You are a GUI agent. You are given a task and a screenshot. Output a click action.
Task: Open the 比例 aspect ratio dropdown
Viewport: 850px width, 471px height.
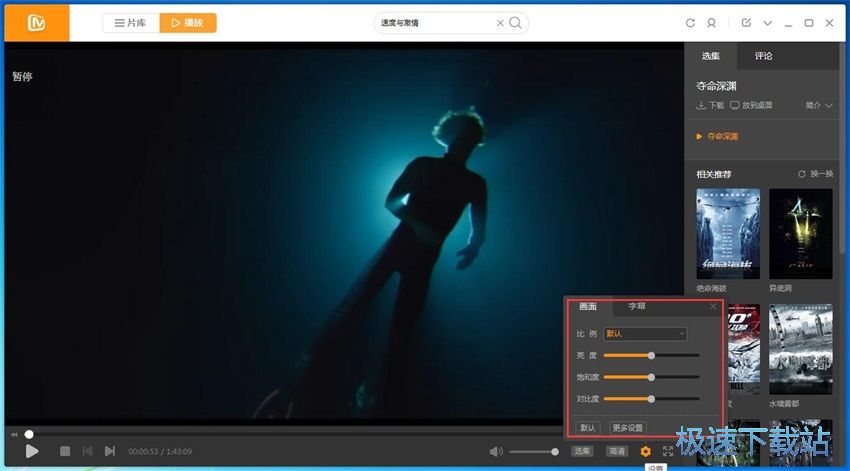[645, 334]
